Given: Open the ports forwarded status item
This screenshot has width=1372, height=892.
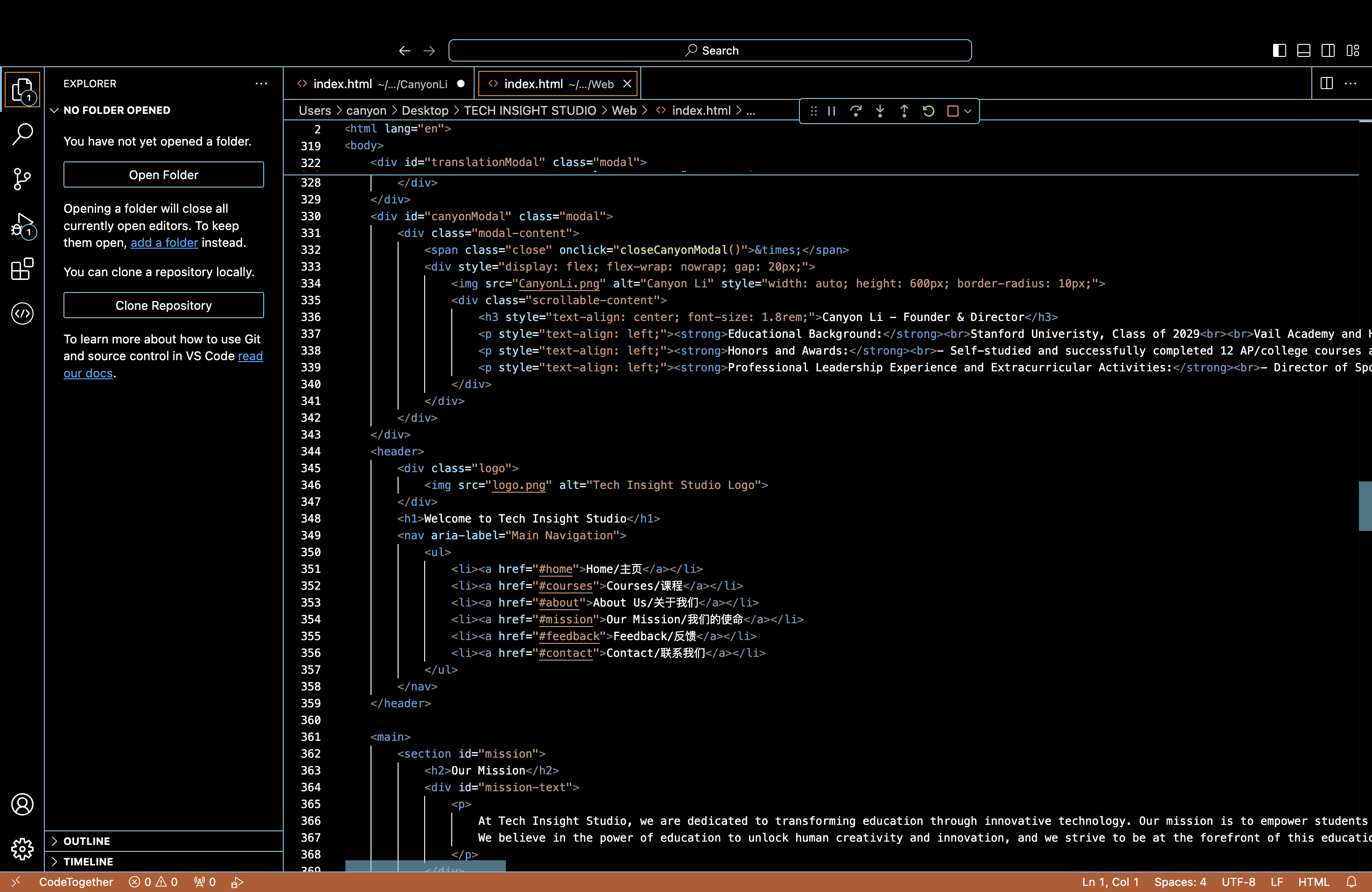Looking at the screenshot, I should [205, 882].
